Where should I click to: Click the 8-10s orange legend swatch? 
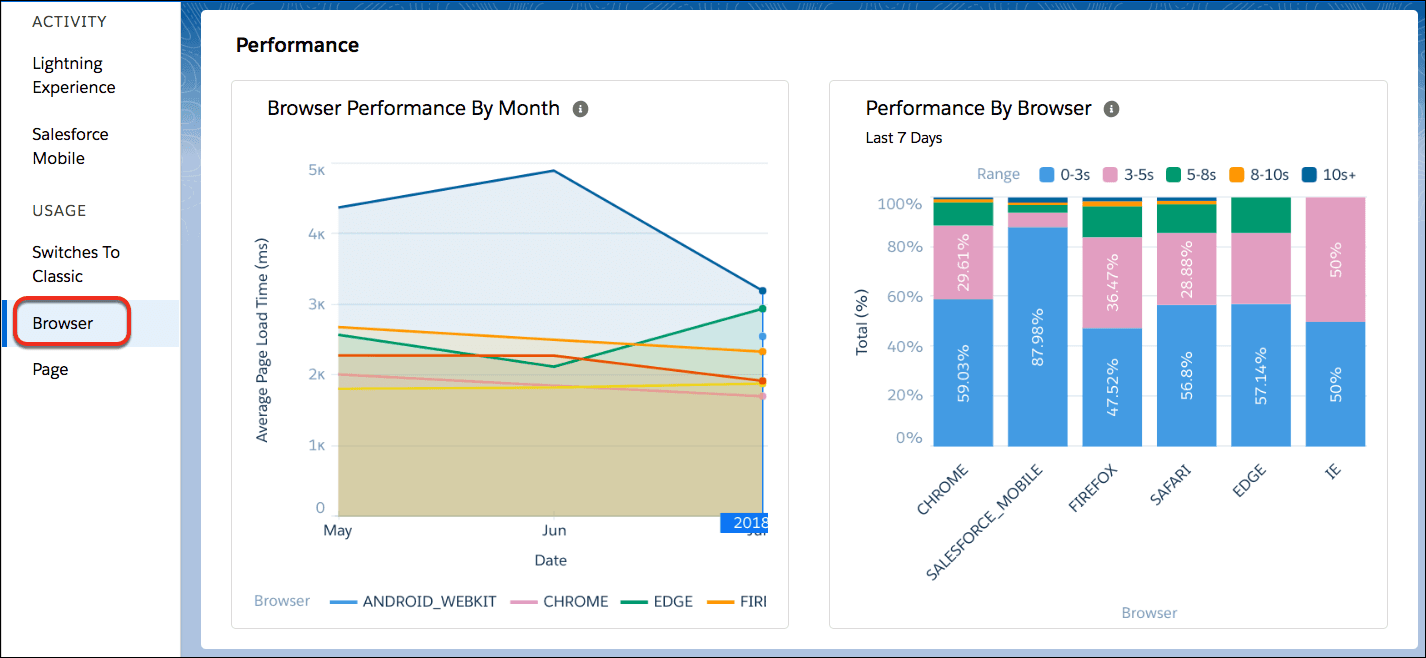pyautogui.click(x=1236, y=175)
